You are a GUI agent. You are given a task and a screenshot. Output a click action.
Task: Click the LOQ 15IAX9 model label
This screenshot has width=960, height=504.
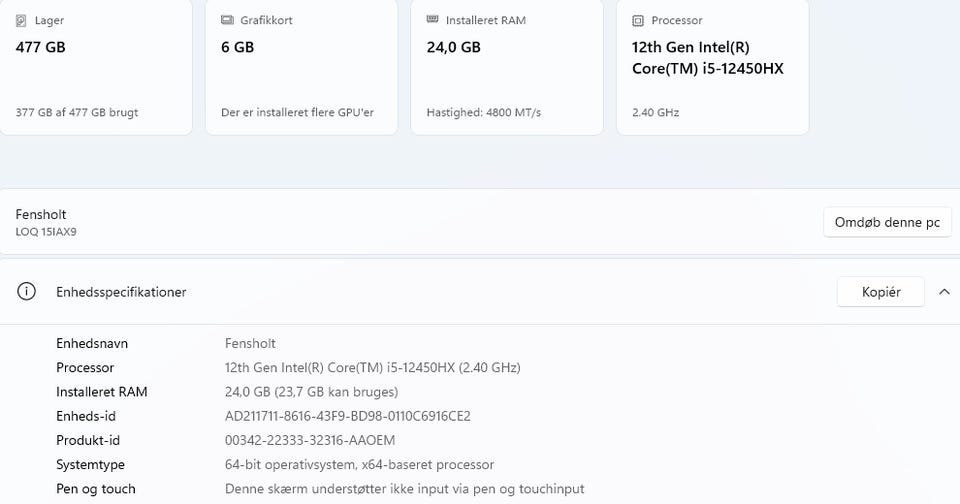46,232
